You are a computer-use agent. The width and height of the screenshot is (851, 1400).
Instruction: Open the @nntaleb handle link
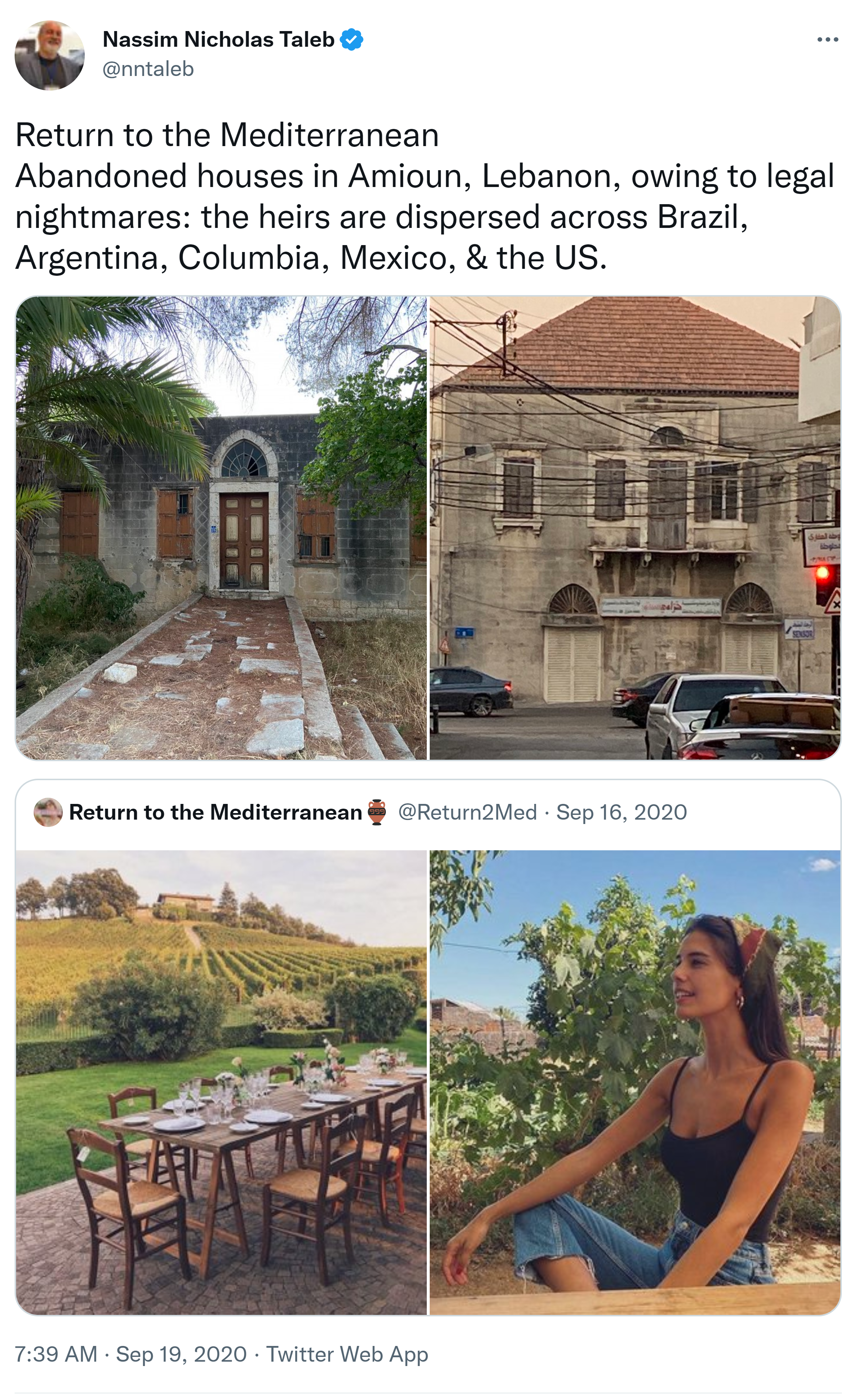[148, 69]
